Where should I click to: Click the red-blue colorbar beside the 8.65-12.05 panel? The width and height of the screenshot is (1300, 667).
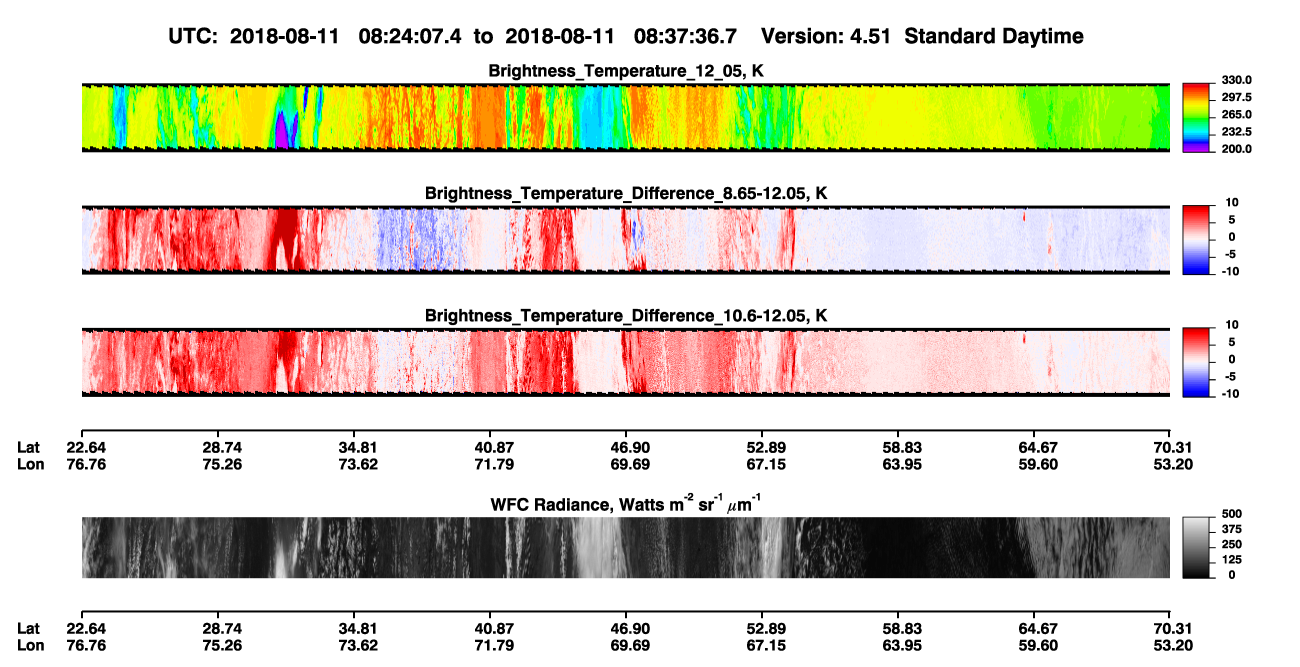[x=1196, y=240]
